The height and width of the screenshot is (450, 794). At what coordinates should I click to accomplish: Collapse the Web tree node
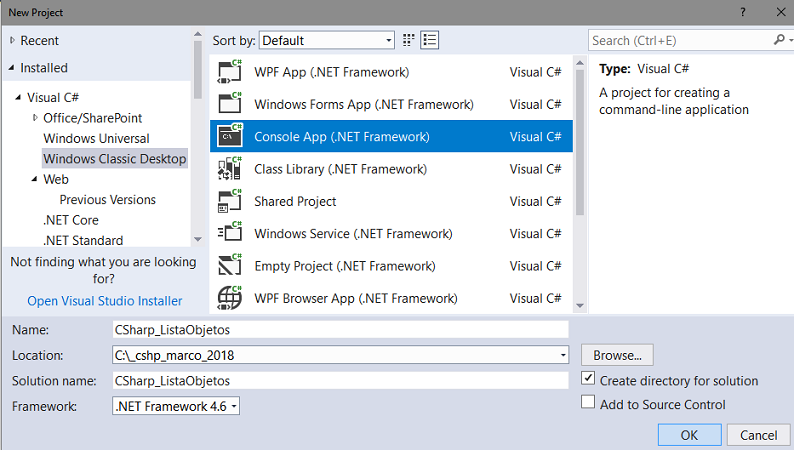(x=34, y=179)
